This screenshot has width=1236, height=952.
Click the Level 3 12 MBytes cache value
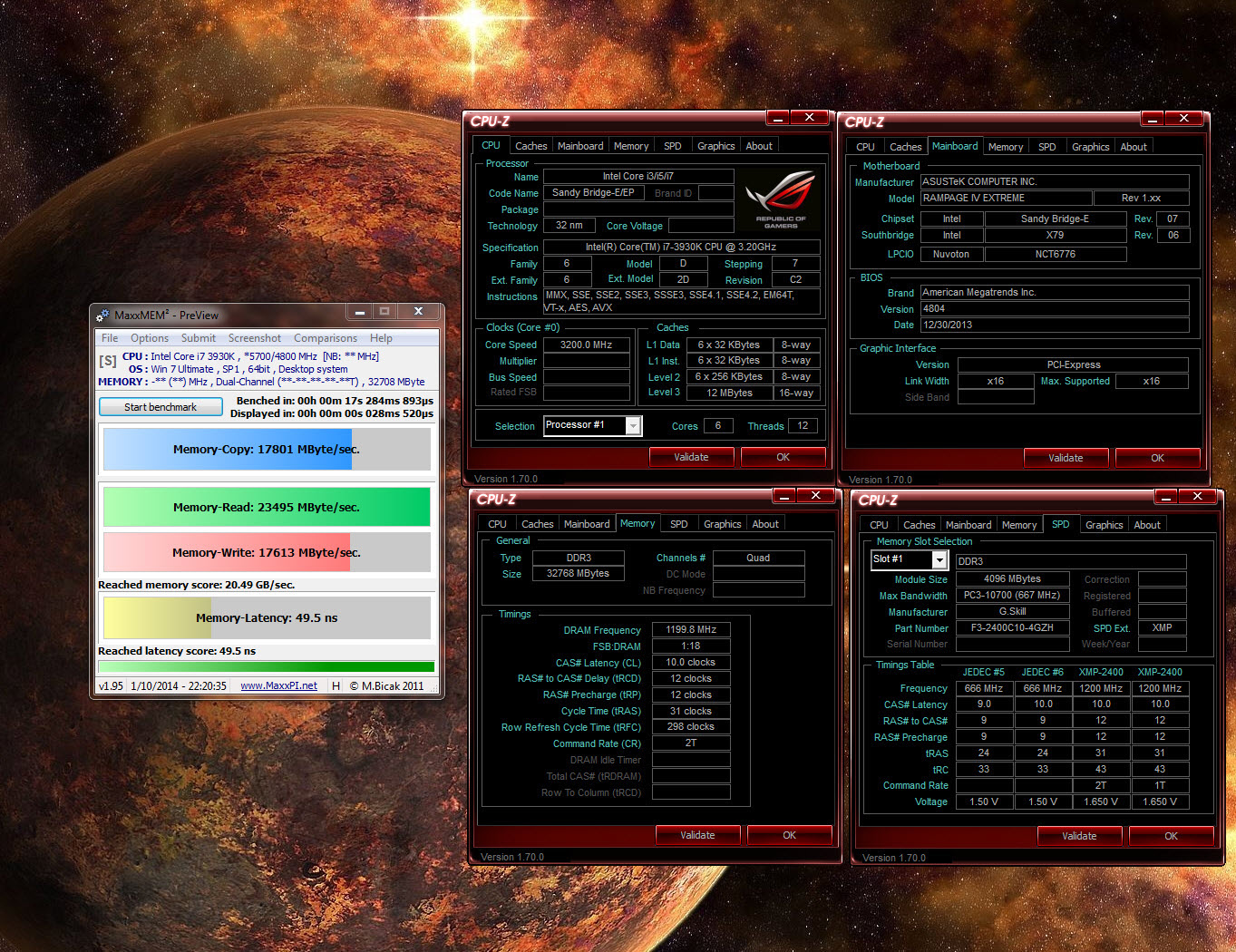click(x=730, y=393)
